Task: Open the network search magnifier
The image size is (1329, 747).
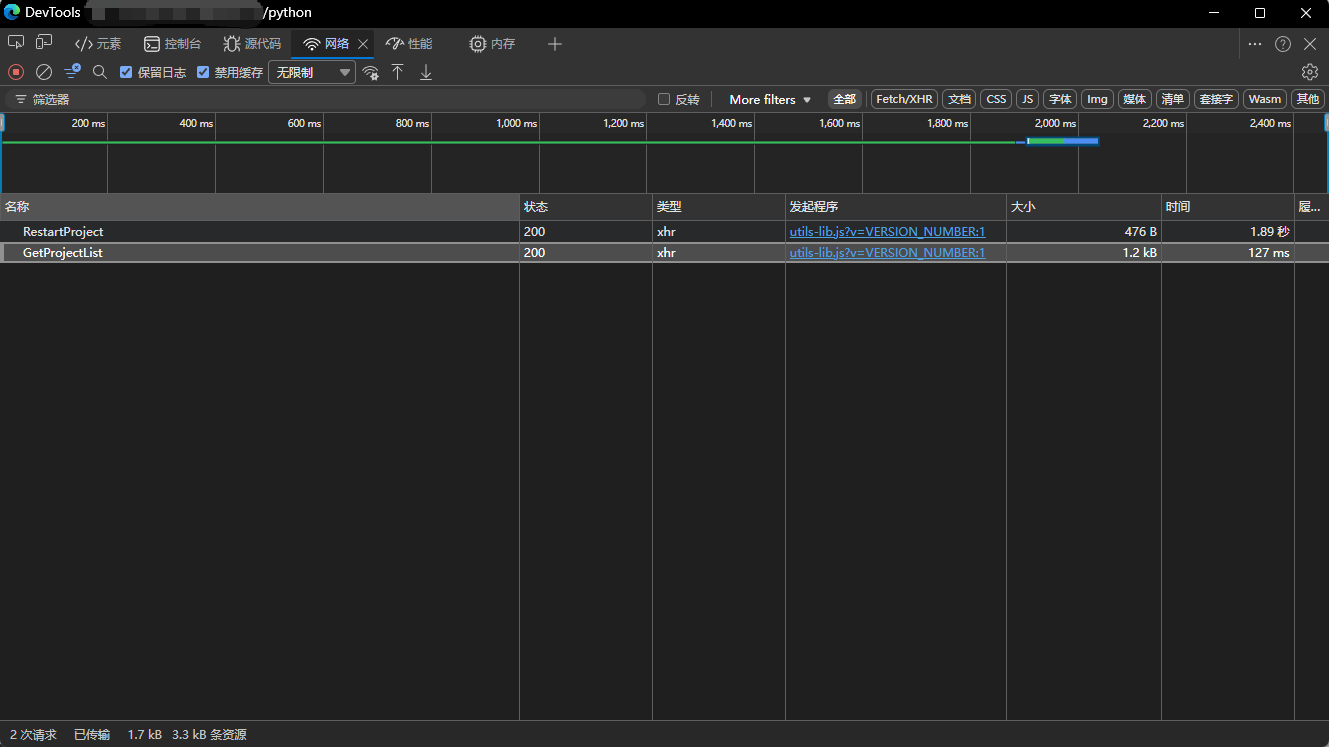Action: pos(100,72)
